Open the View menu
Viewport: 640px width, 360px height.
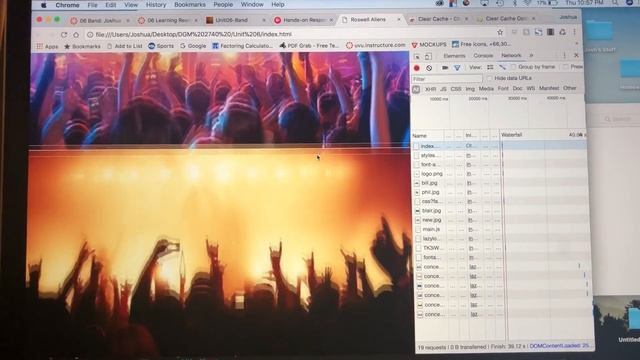pyautogui.click(x=131, y=5)
